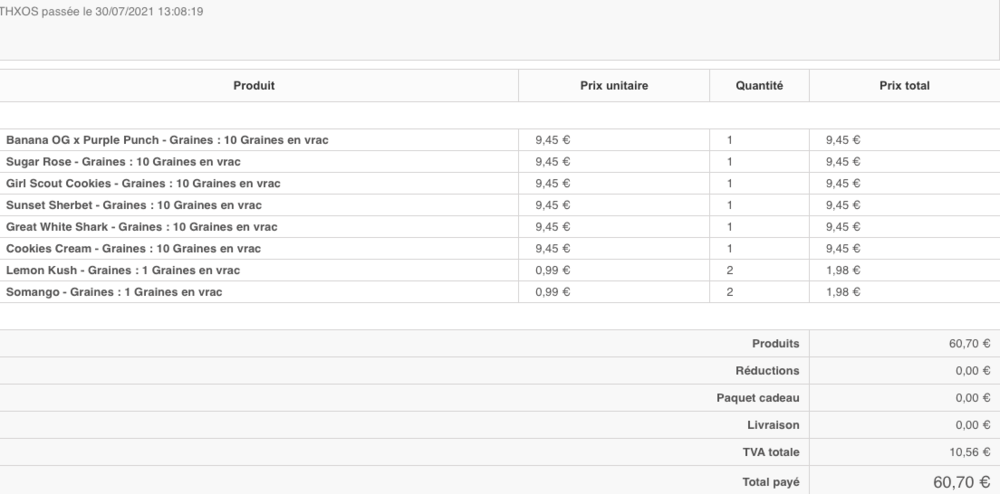Click quantity 2 in the Lemon Kush row
Screen dimensions: 1000x494
(730, 270)
